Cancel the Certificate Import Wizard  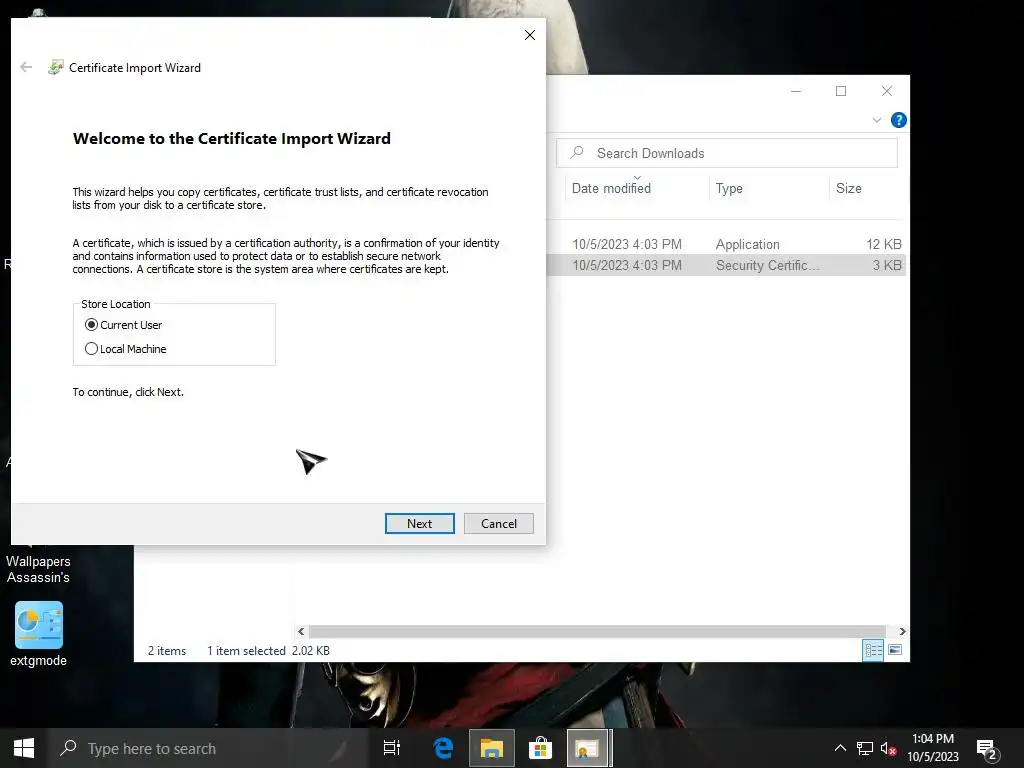pyautogui.click(x=498, y=523)
